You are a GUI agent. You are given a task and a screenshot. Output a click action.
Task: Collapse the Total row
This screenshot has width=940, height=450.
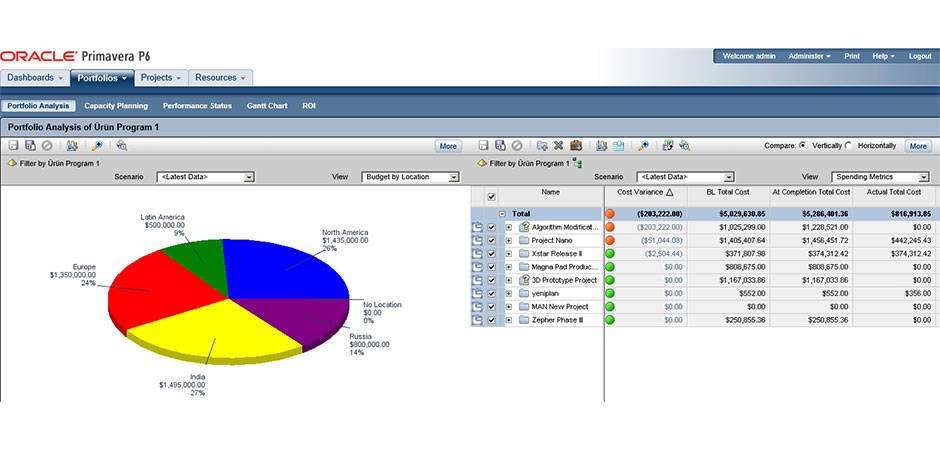pos(502,213)
